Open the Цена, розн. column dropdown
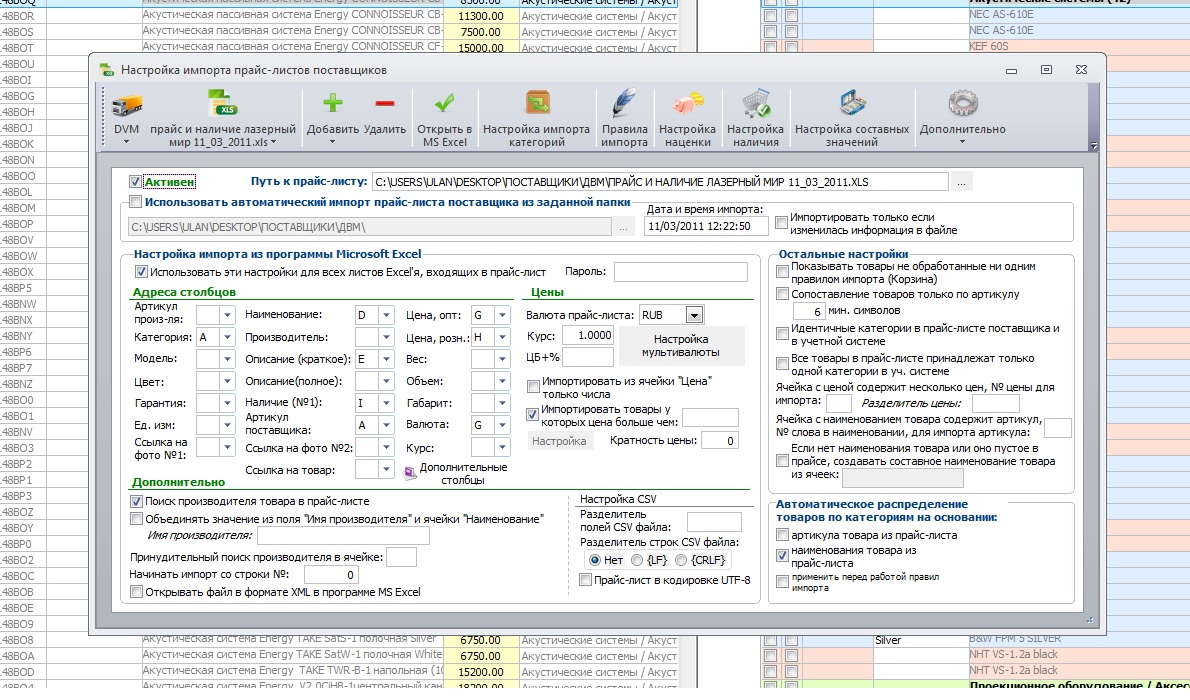The height and width of the screenshot is (700, 1190). click(x=502, y=337)
